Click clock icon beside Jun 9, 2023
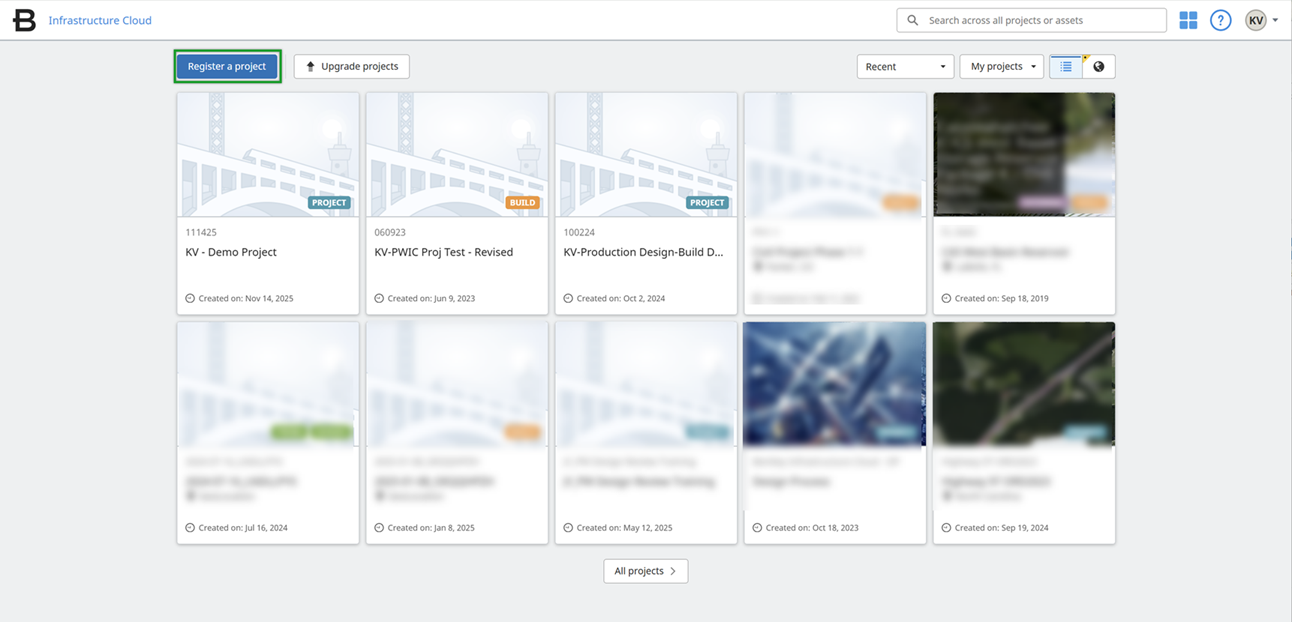Image resolution: width=1292 pixels, height=622 pixels. tap(379, 298)
